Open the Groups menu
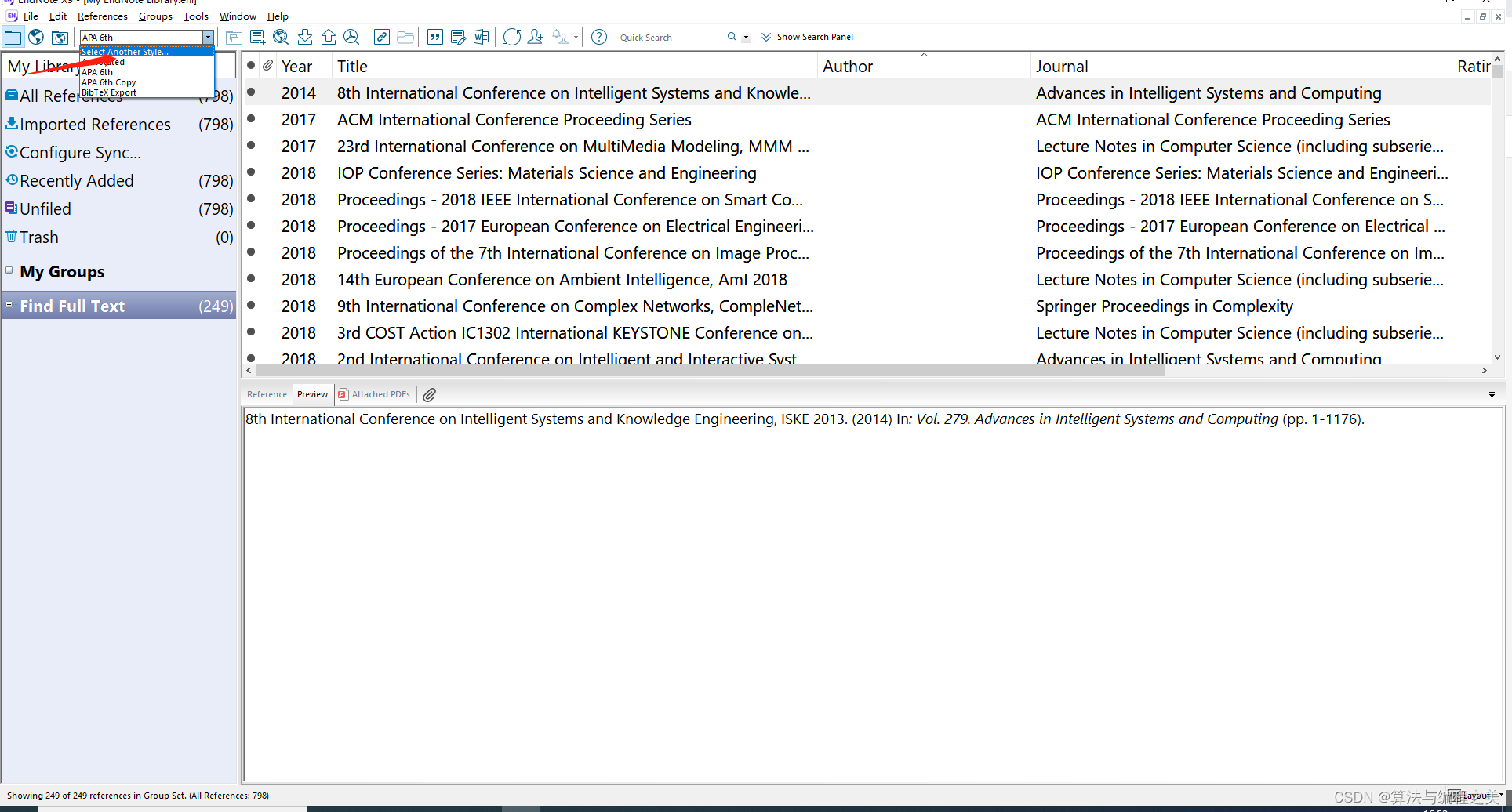The image size is (1512, 812). [x=155, y=16]
